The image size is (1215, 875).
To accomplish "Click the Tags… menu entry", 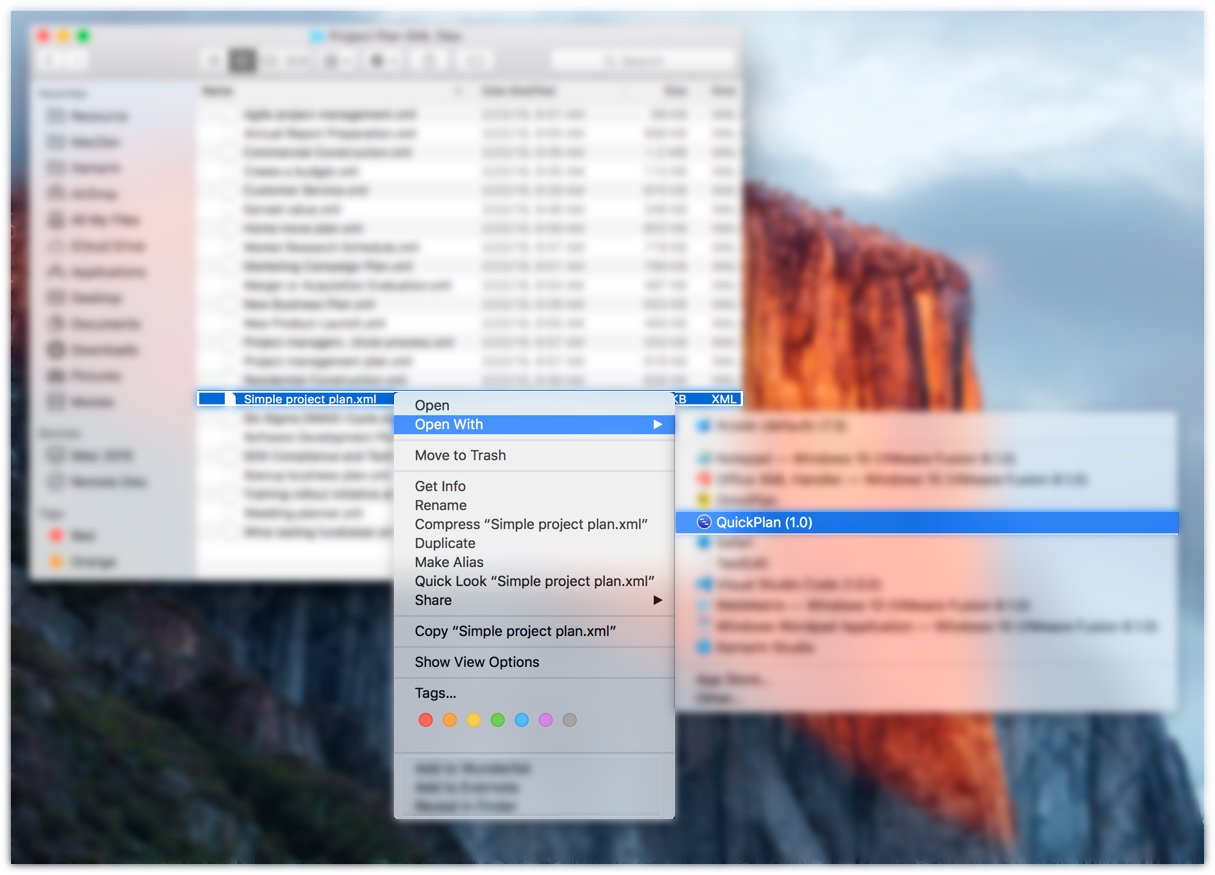I will (435, 693).
